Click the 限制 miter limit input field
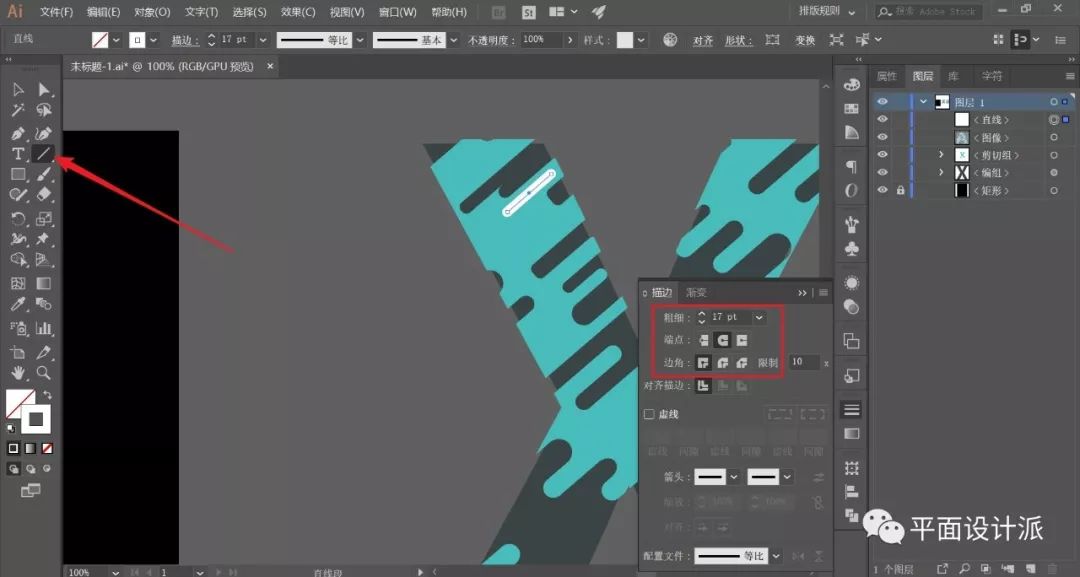Screen dimensions: 1080x577 click(803, 362)
